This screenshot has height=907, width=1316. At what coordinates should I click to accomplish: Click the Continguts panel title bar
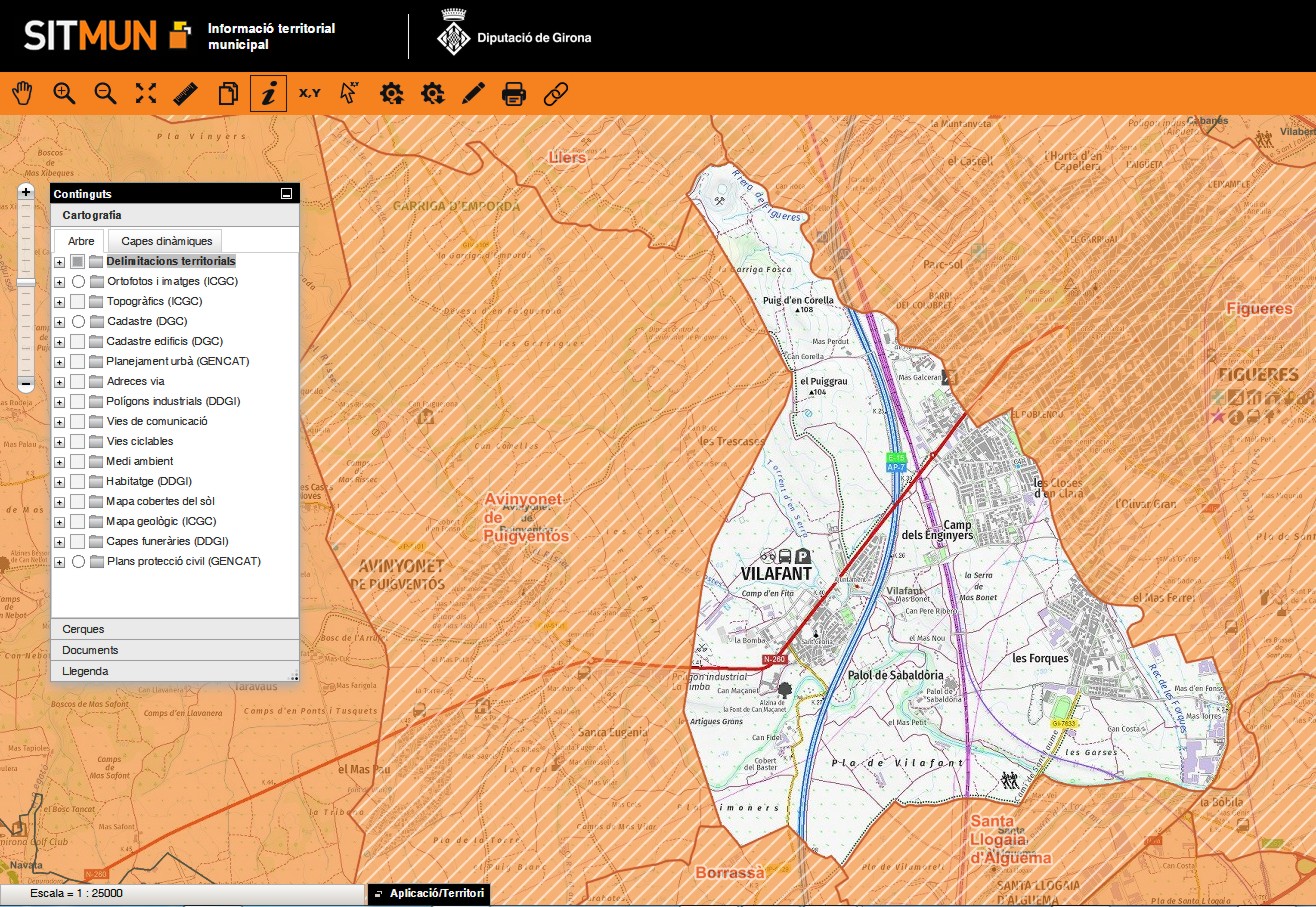click(x=175, y=194)
